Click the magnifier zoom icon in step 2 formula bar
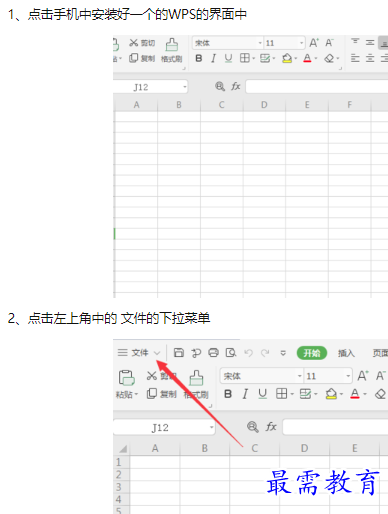 coord(253,427)
